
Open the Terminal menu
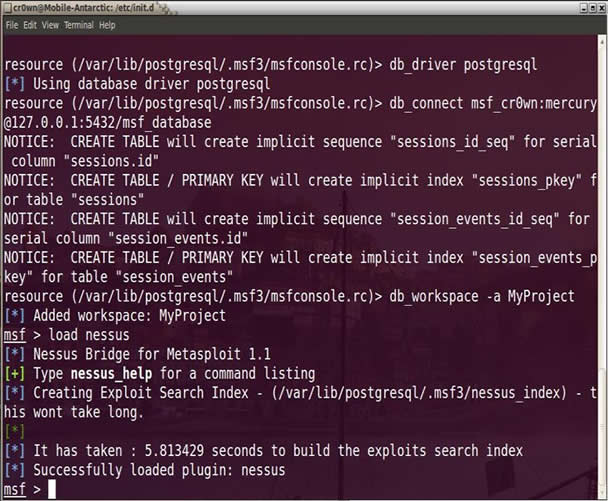[79, 25]
